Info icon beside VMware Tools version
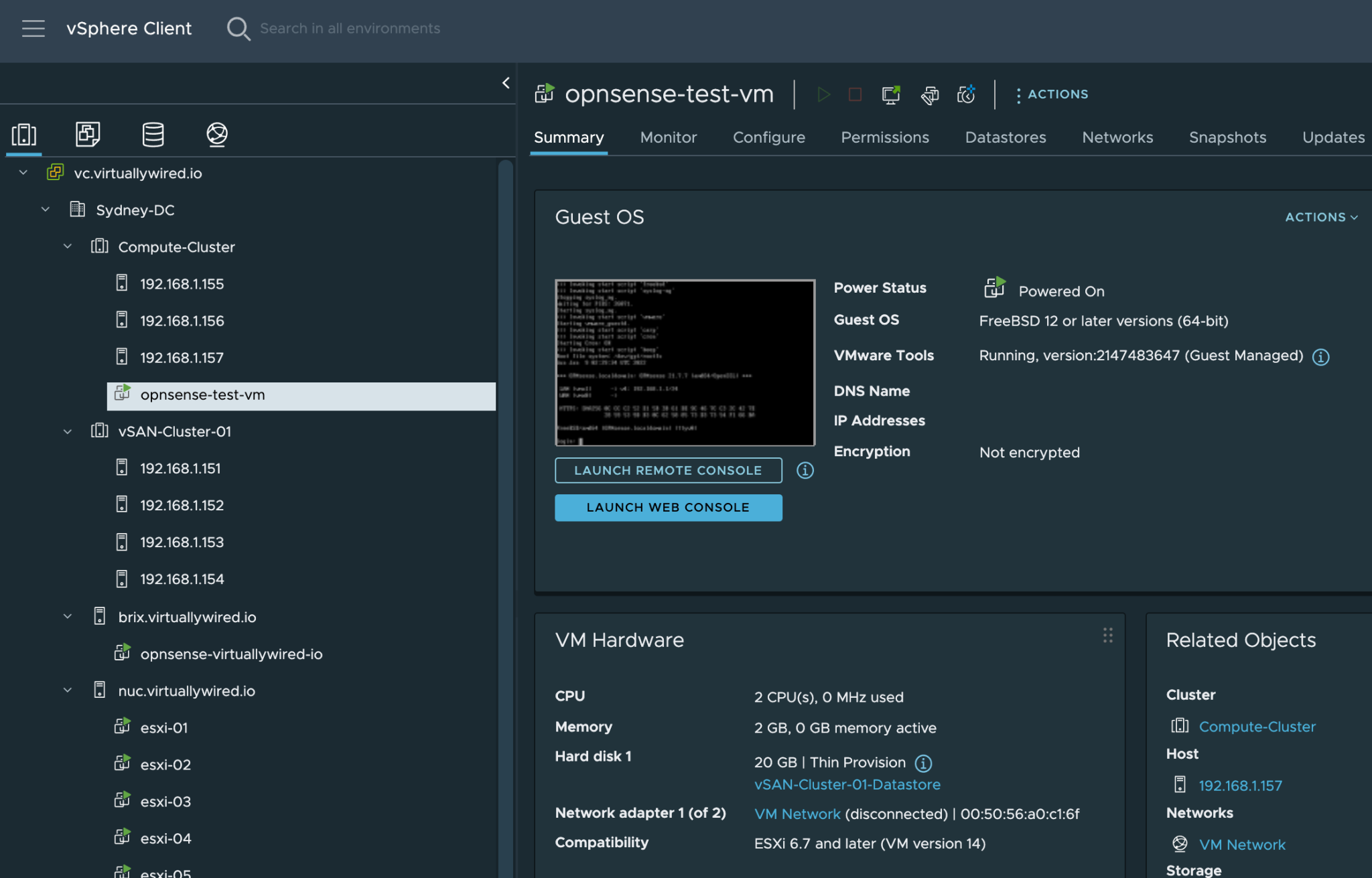This screenshot has width=1372, height=878. click(1320, 357)
